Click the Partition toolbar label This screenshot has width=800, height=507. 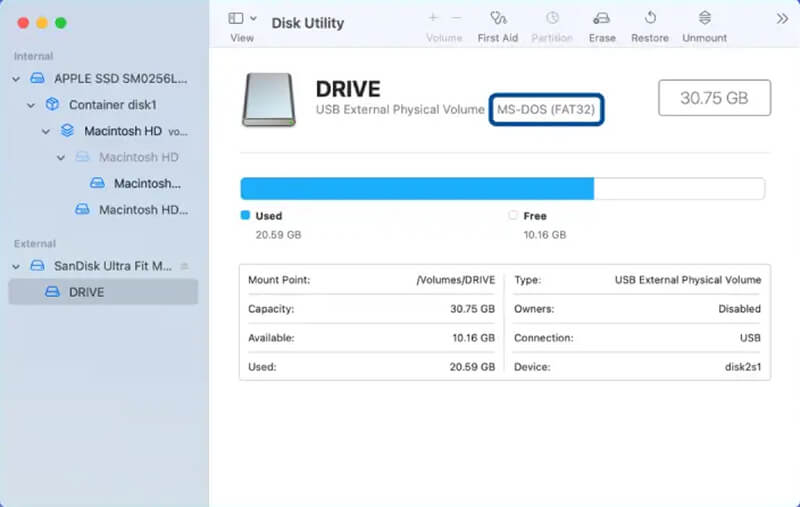point(552,38)
